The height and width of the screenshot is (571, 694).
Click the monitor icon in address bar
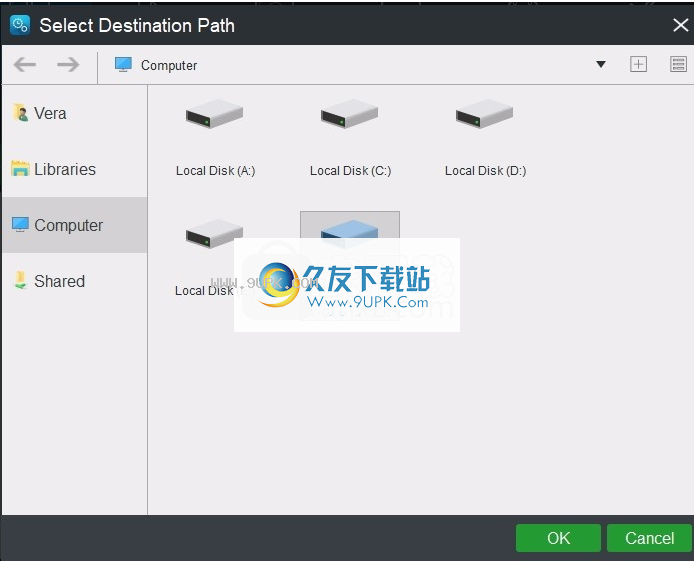coord(123,65)
